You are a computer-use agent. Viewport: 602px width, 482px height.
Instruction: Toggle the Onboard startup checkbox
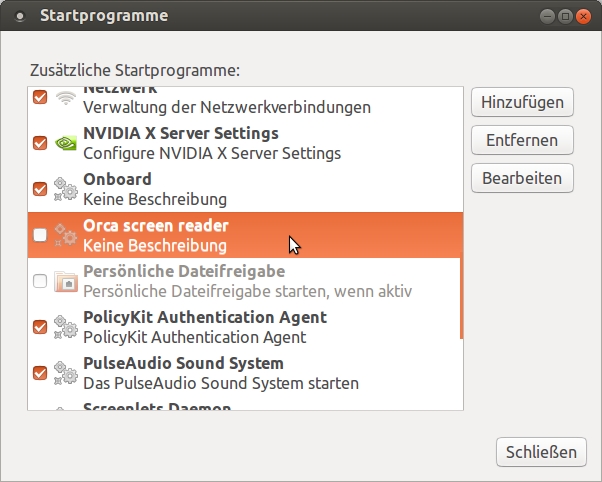pos(40,189)
